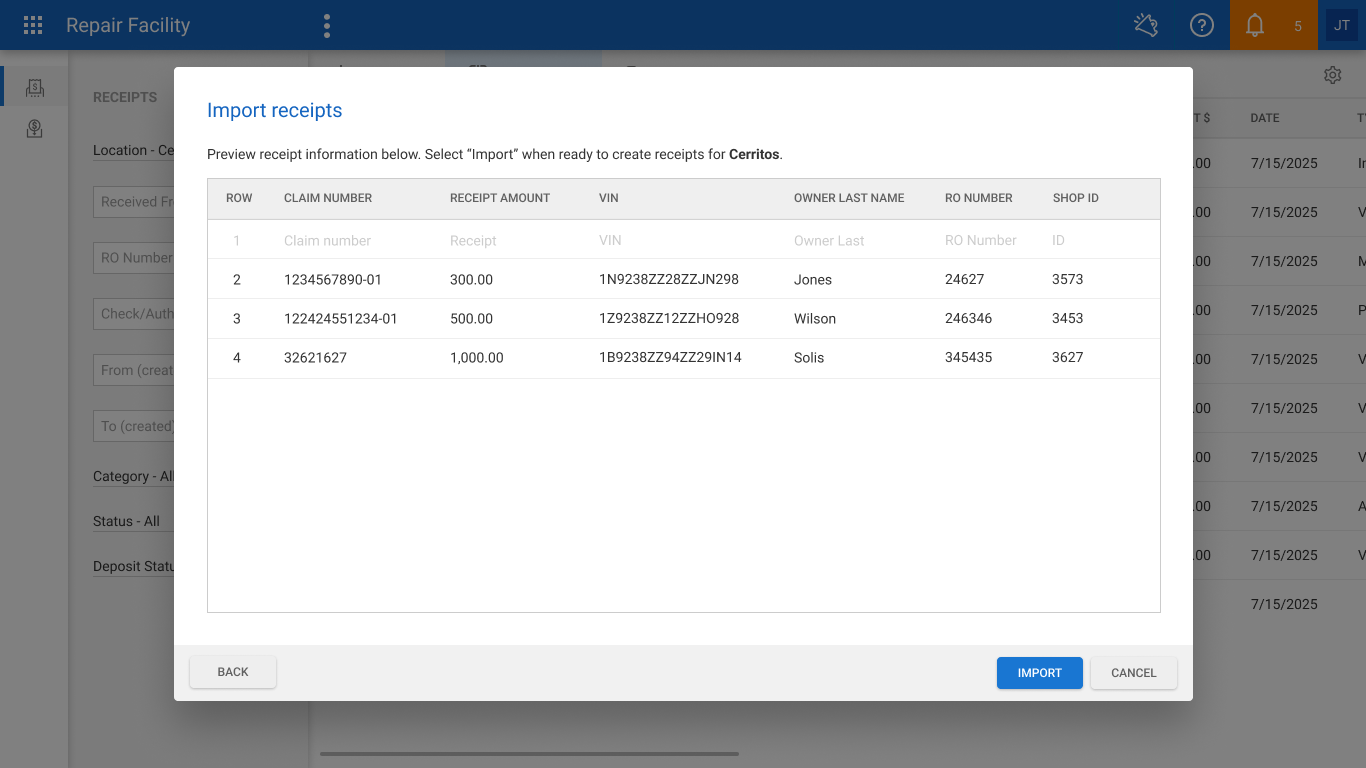Click owner last name Jones
This screenshot has height=768, width=1366.
(813, 279)
